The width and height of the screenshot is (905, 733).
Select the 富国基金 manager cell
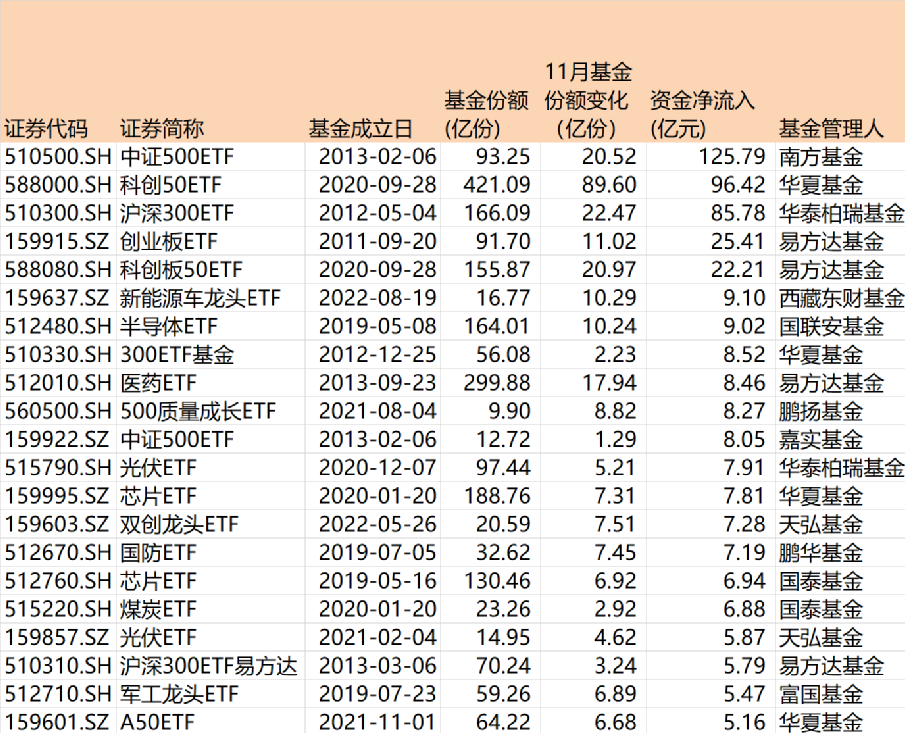841,694
